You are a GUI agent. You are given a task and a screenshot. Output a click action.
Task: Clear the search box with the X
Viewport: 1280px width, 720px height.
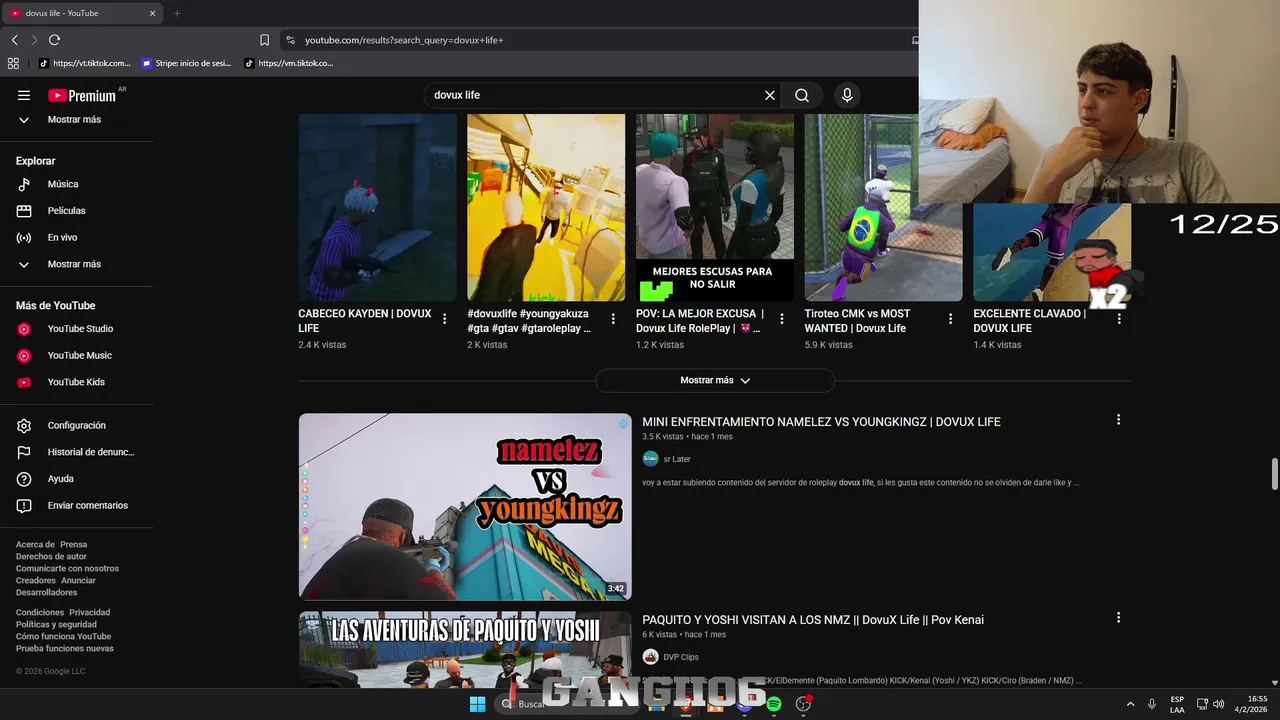click(x=770, y=95)
